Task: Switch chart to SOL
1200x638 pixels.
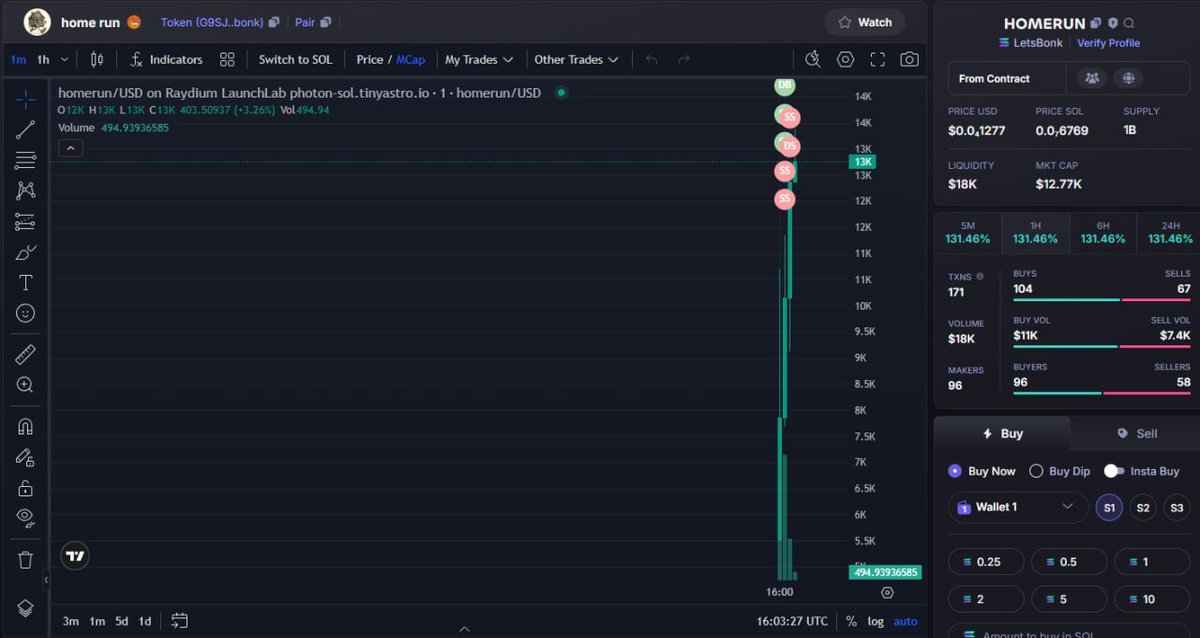Action: [295, 60]
